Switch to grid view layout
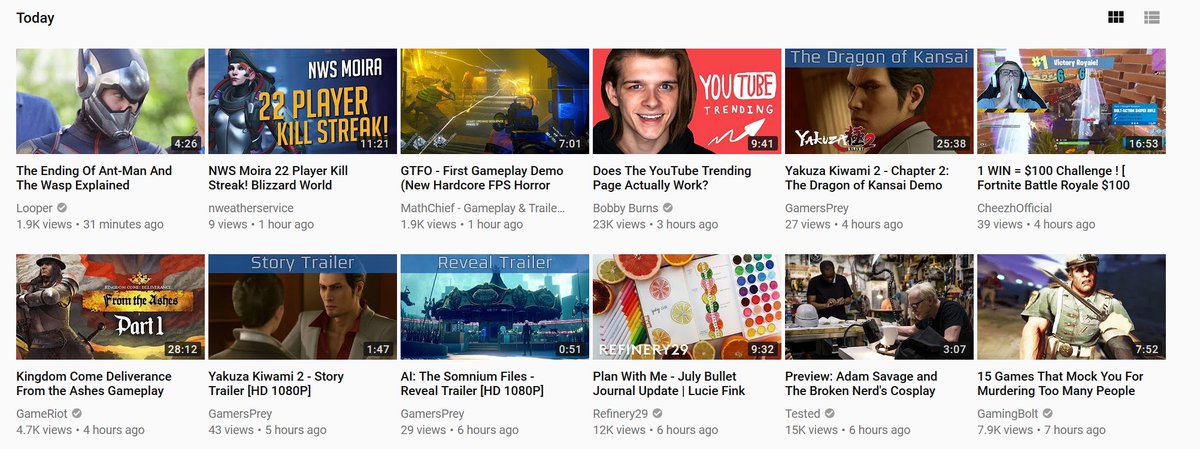The width and height of the screenshot is (1200, 449). [1116, 17]
